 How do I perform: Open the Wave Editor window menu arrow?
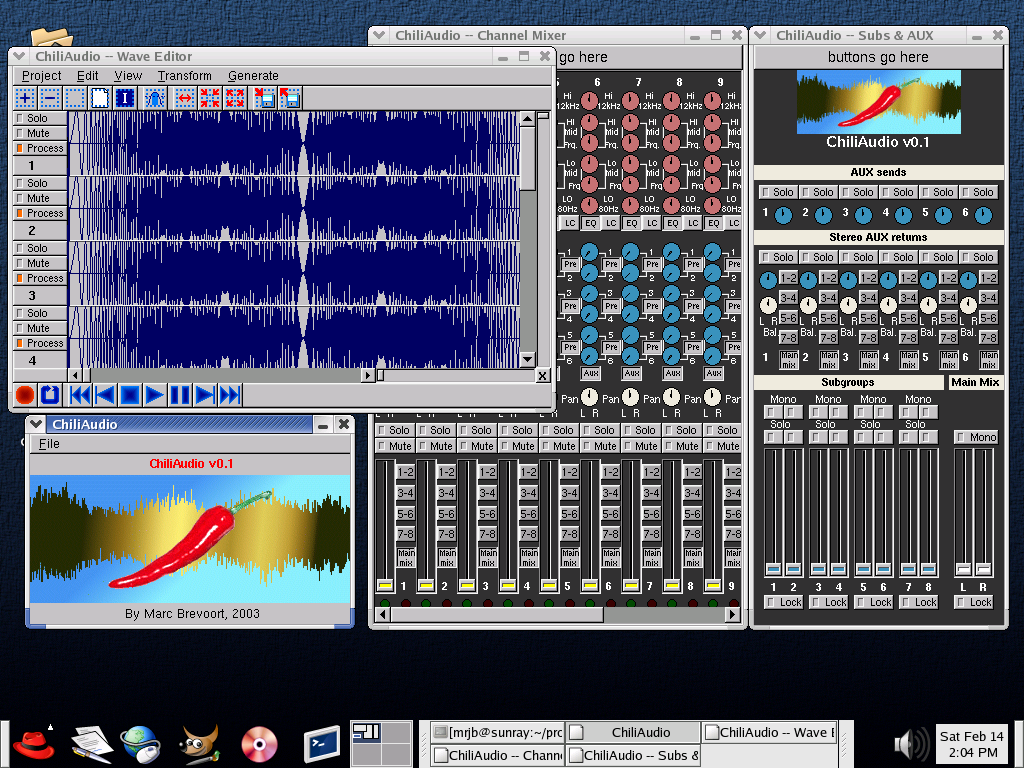tap(19, 56)
